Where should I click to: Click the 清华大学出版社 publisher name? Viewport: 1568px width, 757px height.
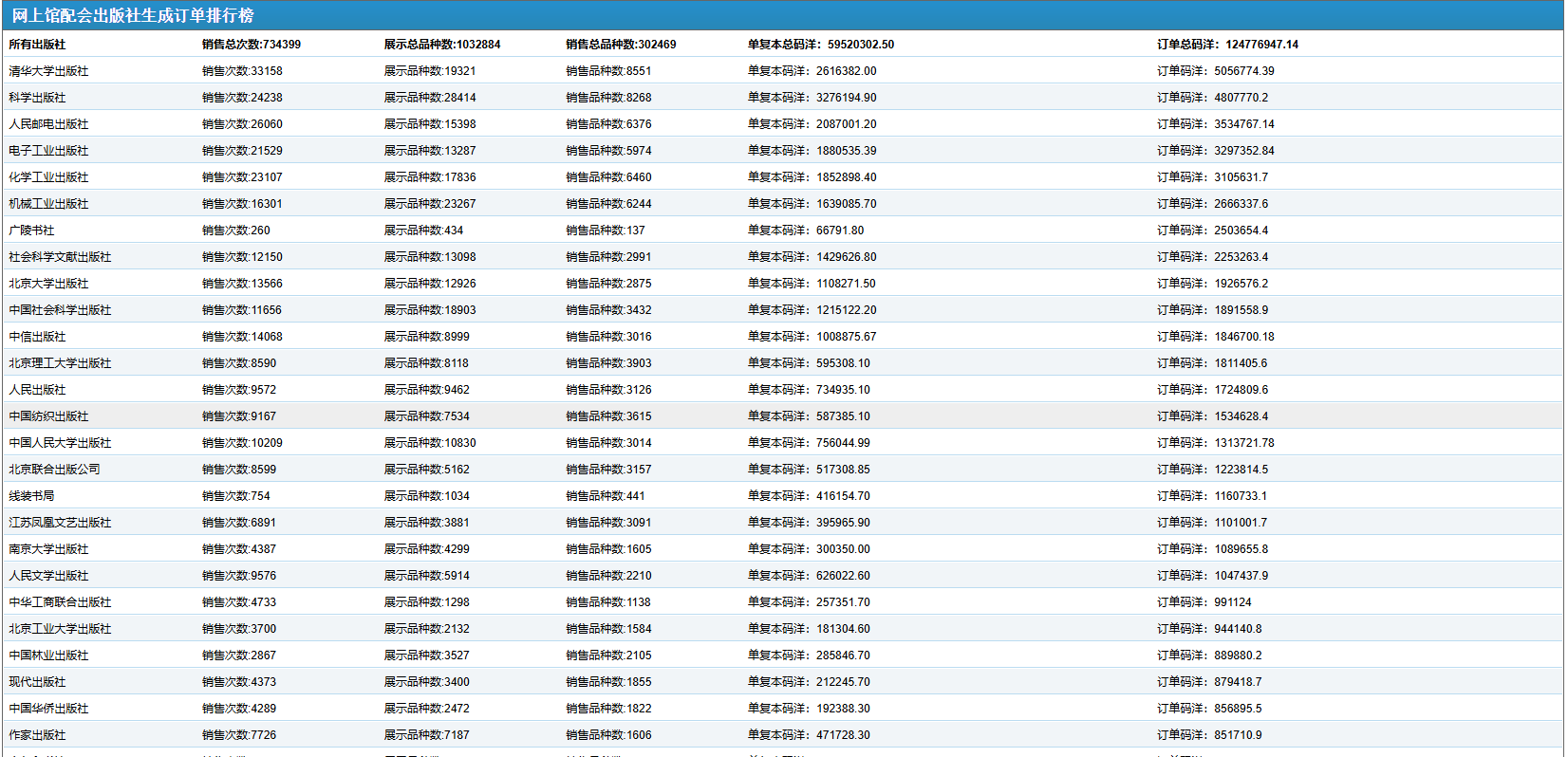click(48, 71)
